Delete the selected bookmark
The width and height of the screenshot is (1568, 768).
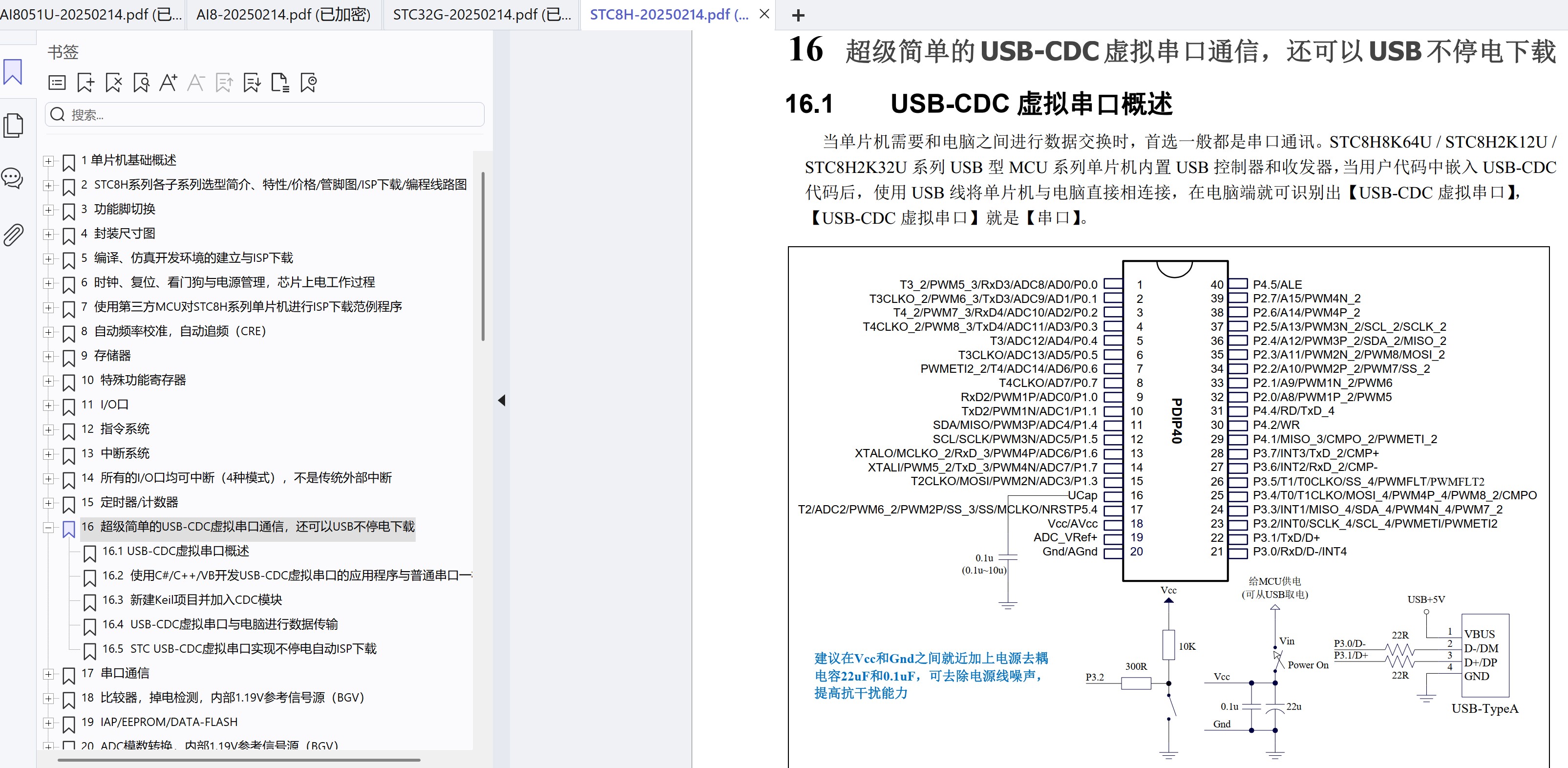[114, 83]
